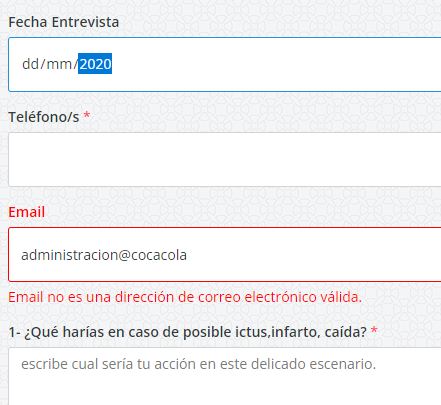Click the @ symbol in the email address

(124, 255)
